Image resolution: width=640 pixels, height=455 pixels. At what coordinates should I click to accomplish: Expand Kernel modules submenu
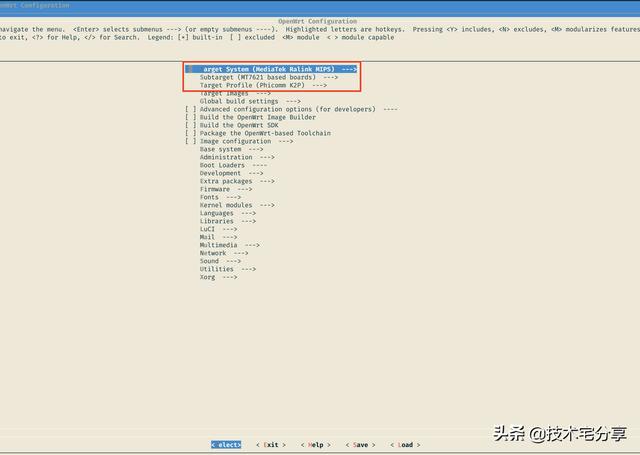(x=237, y=205)
